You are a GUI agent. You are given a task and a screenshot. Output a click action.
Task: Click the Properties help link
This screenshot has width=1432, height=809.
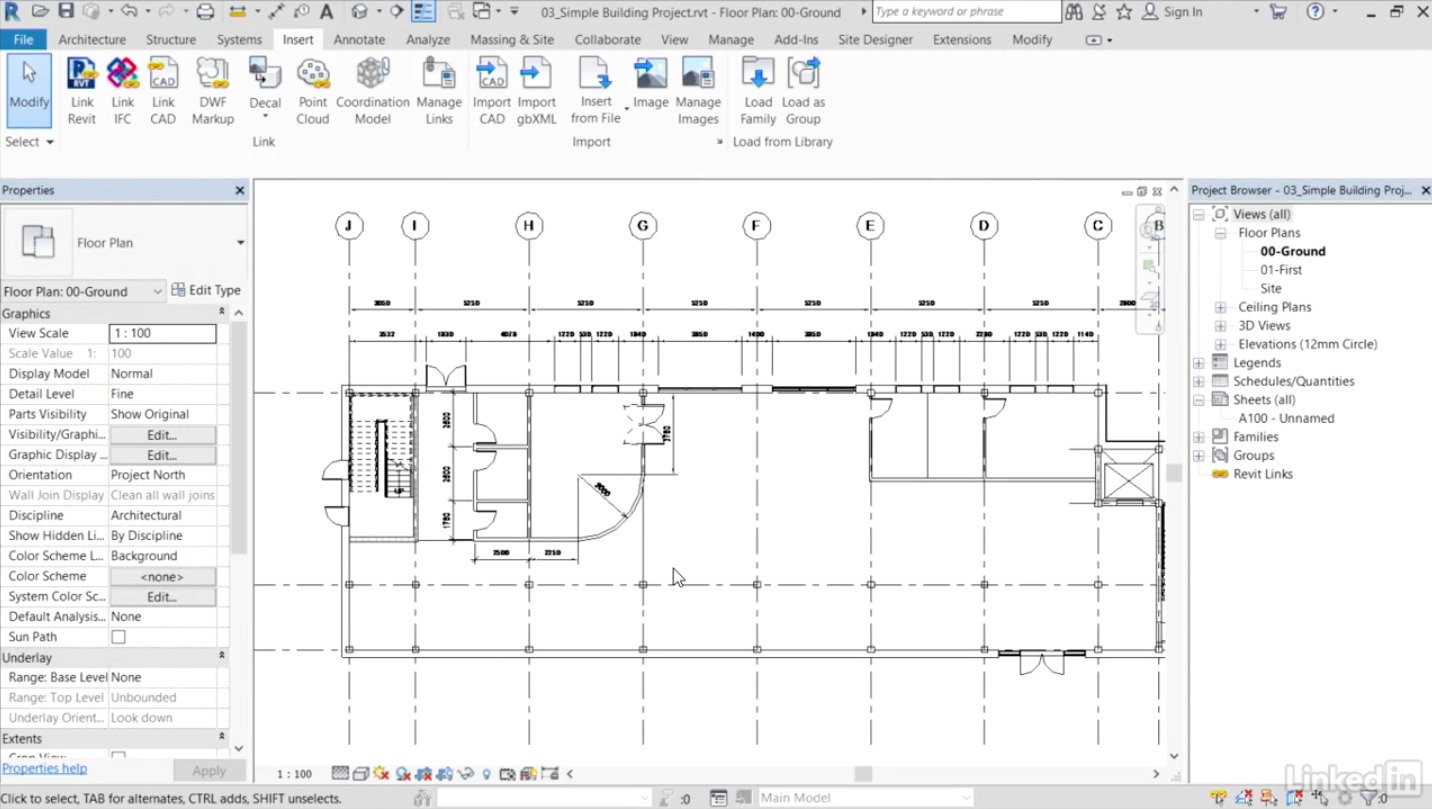pos(44,767)
